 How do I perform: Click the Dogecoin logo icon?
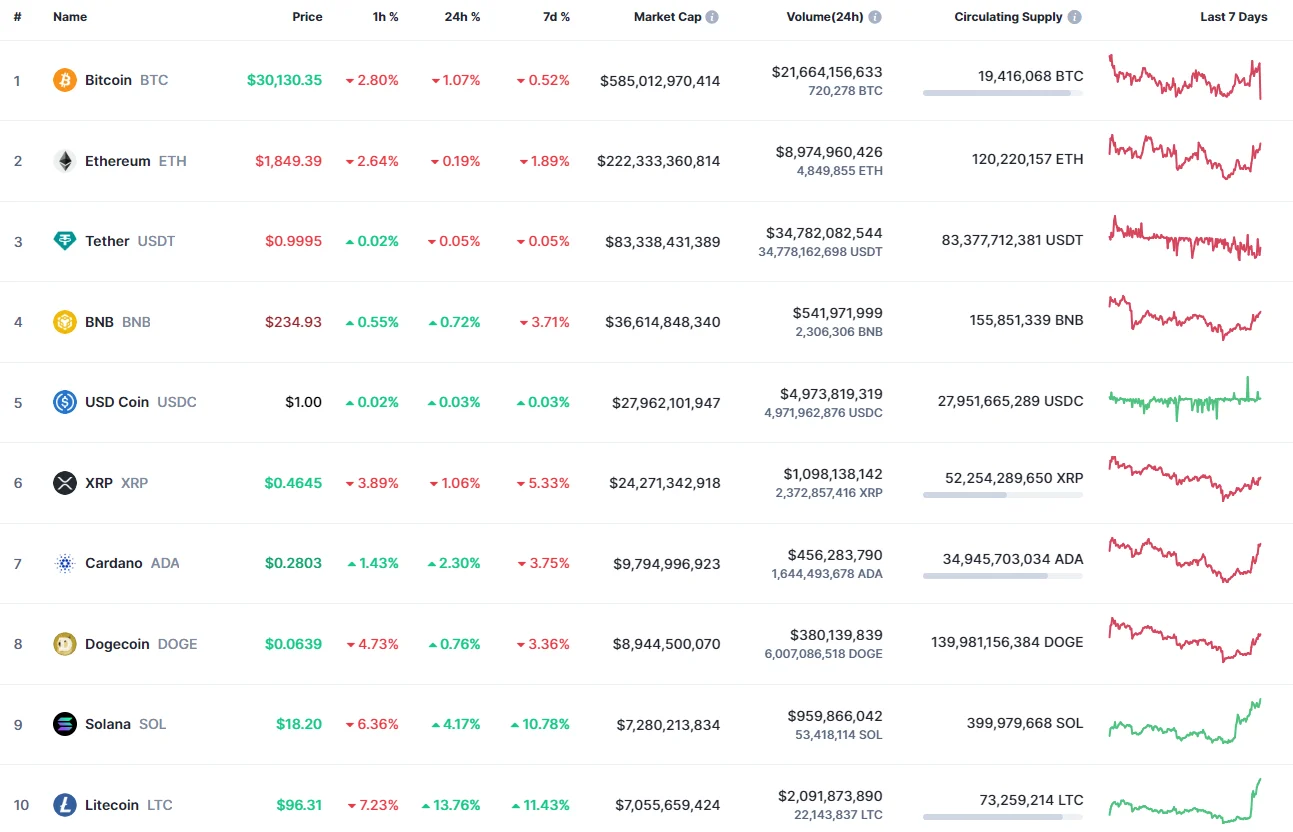[x=64, y=644]
